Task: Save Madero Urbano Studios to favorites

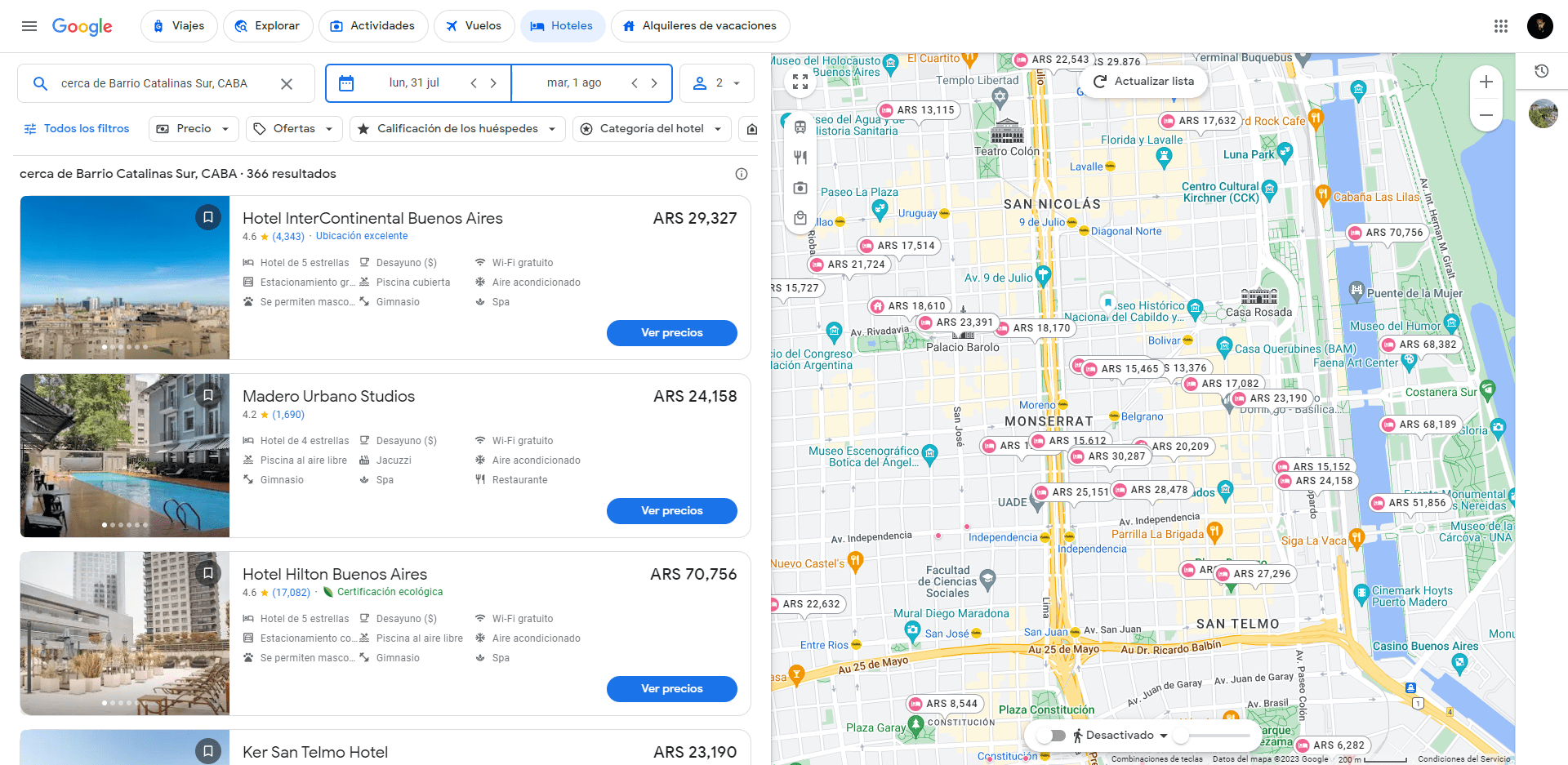Action: point(208,394)
